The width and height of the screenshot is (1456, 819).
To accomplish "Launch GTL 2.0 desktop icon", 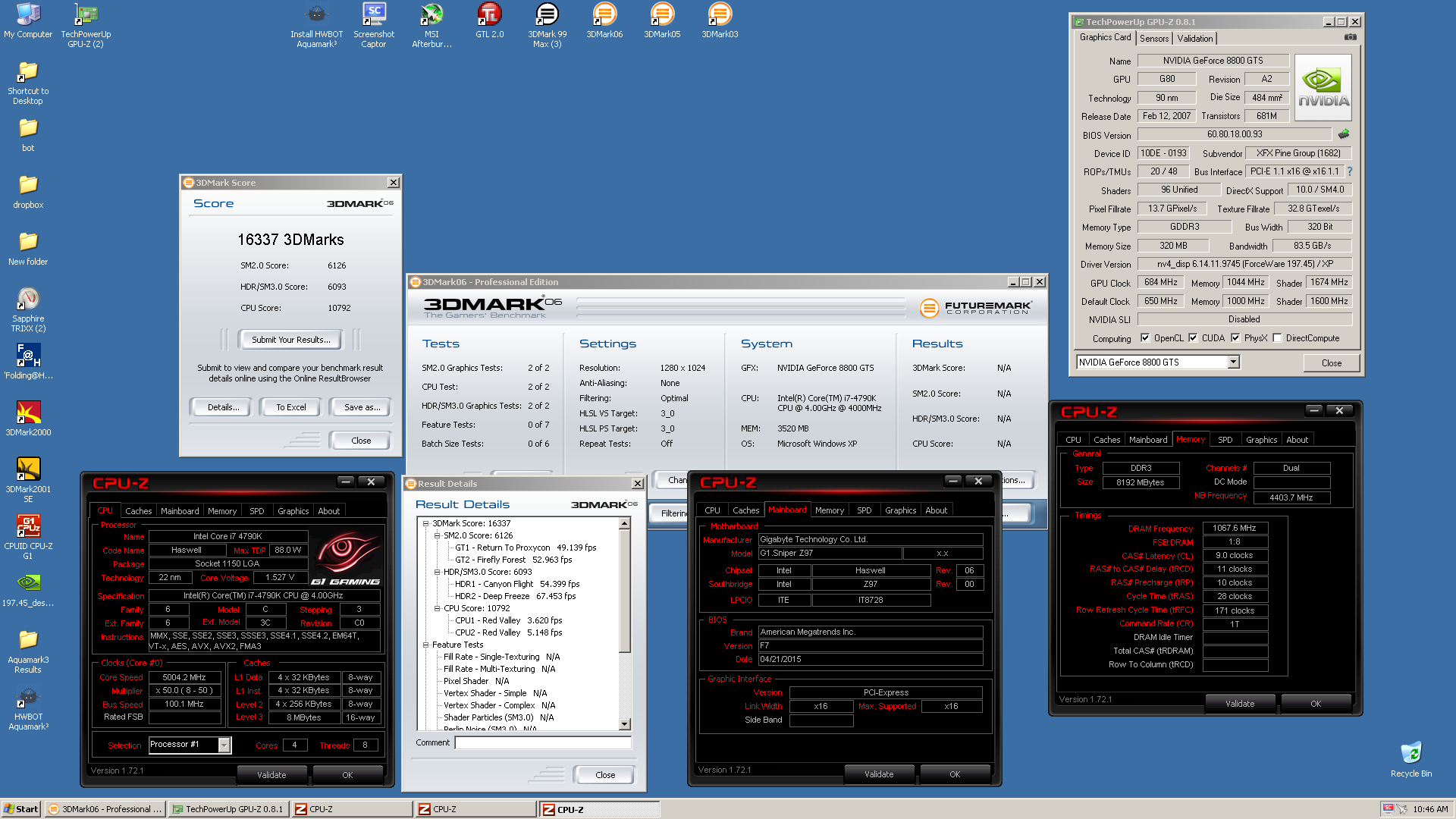I will click(x=489, y=20).
